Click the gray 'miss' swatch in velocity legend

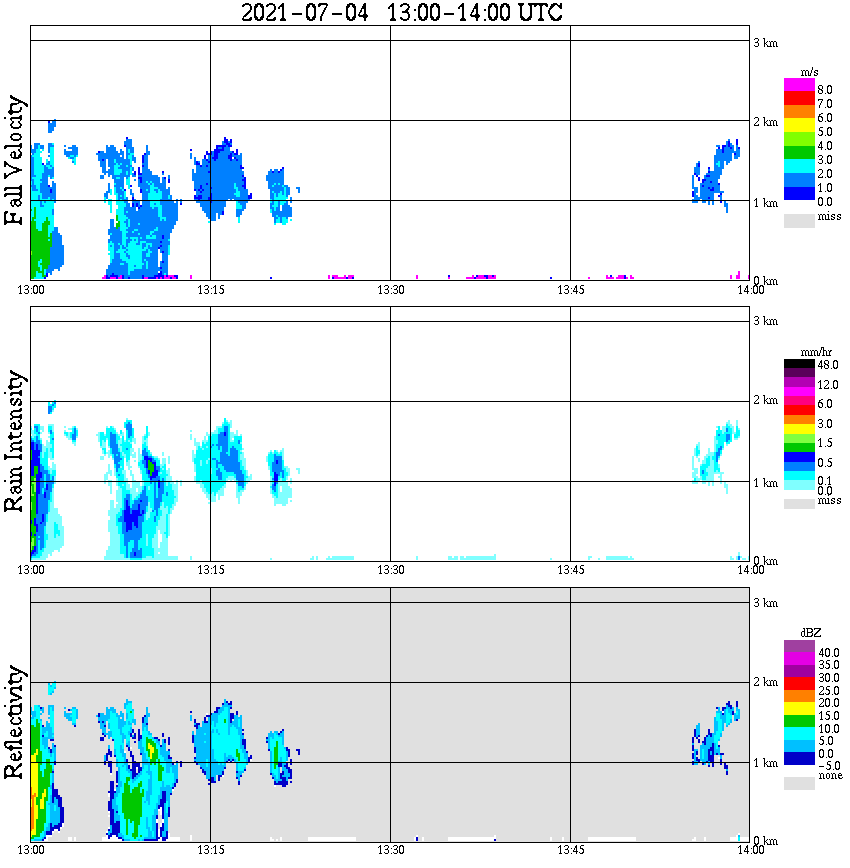799,220
